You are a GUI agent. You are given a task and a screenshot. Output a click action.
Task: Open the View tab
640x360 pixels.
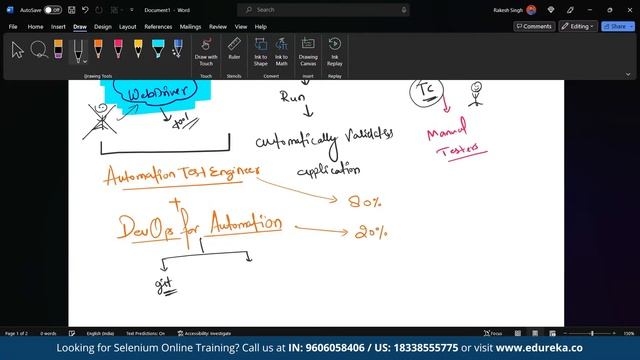click(241, 27)
